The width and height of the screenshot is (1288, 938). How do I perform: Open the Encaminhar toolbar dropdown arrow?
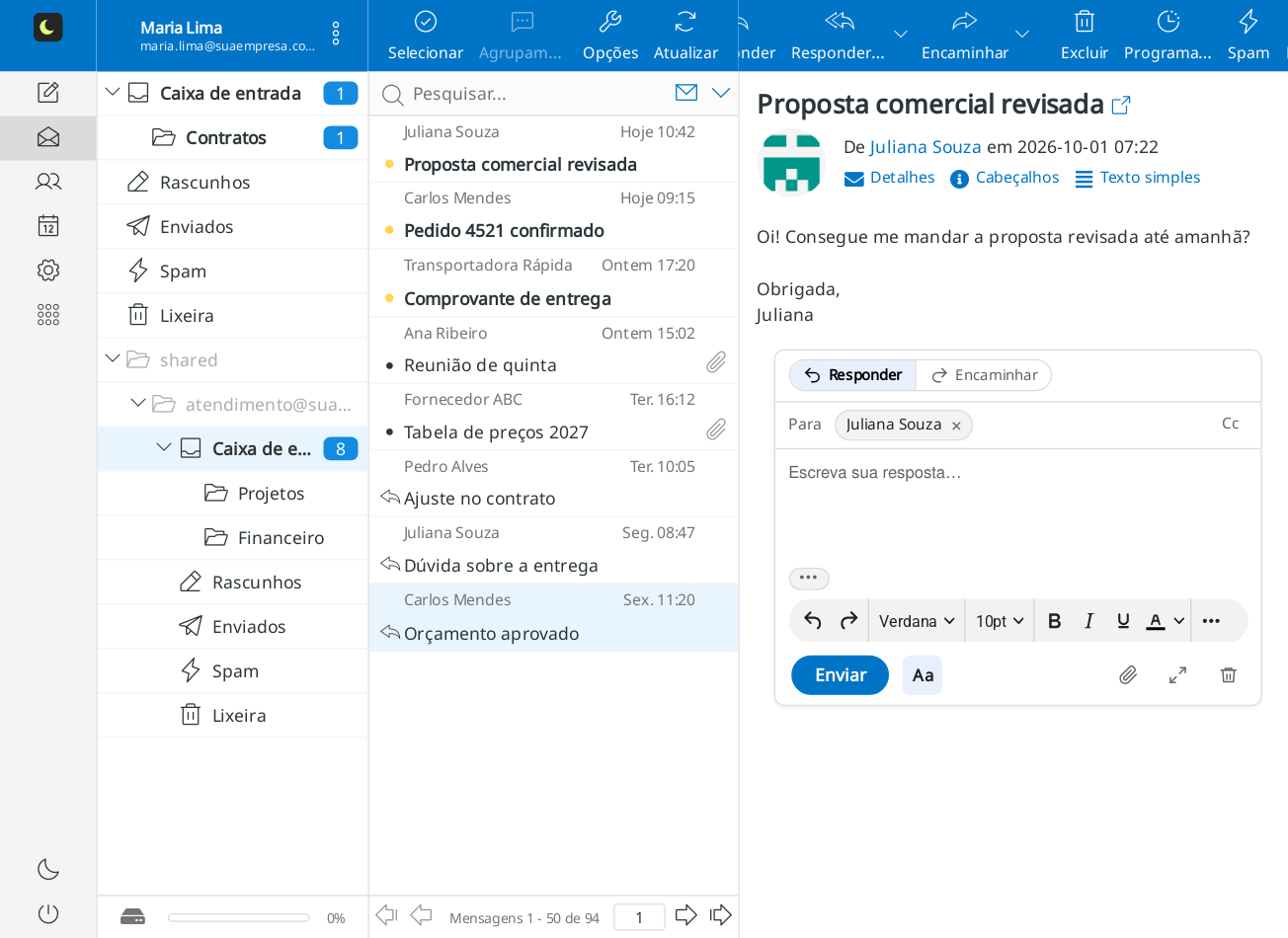coord(1022,35)
